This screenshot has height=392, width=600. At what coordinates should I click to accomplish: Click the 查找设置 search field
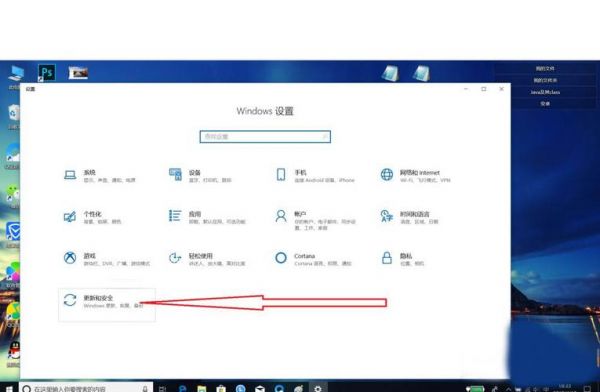[x=265, y=137]
